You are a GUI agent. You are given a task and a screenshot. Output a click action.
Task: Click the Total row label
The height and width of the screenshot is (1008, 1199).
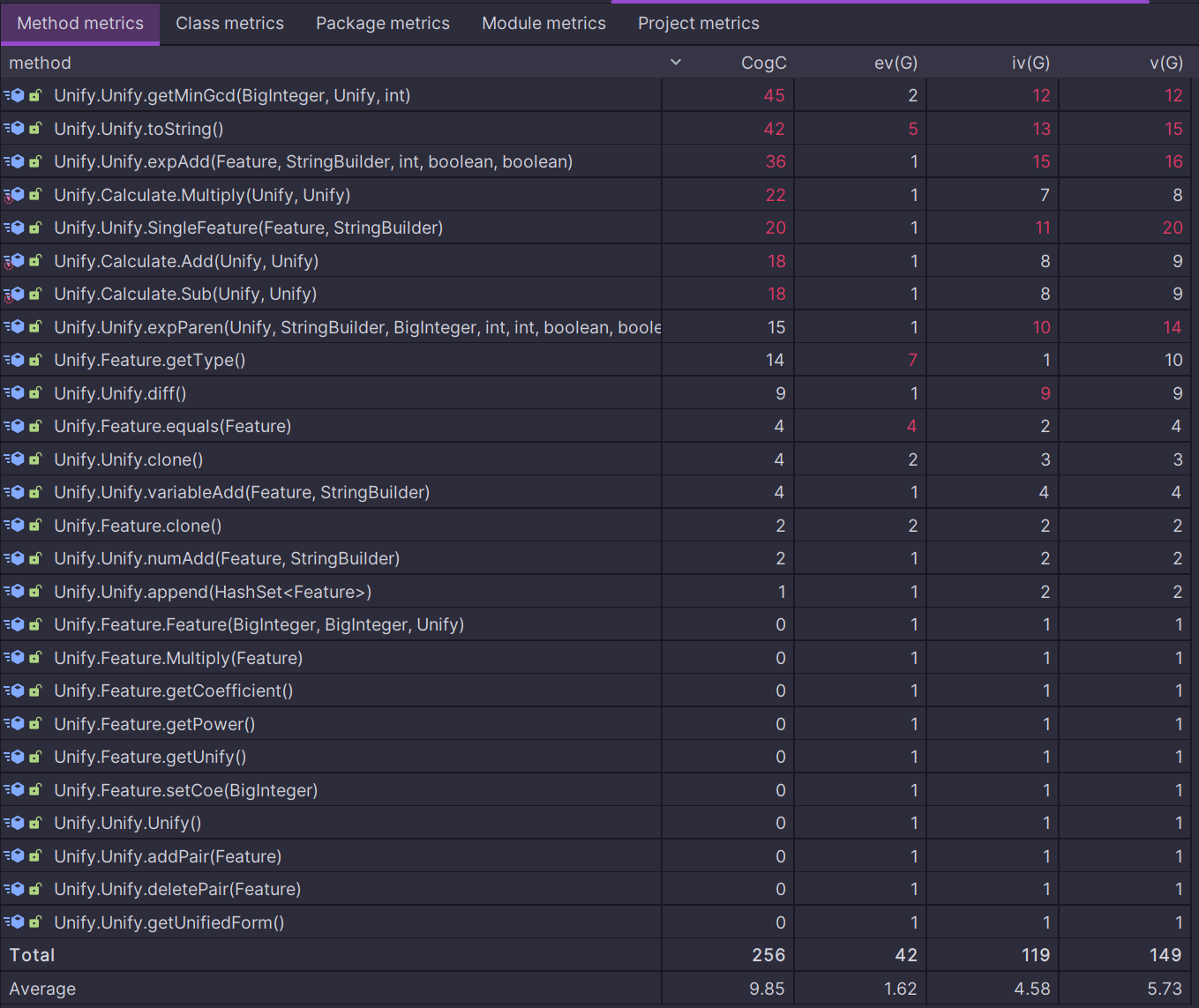pyautogui.click(x=32, y=955)
